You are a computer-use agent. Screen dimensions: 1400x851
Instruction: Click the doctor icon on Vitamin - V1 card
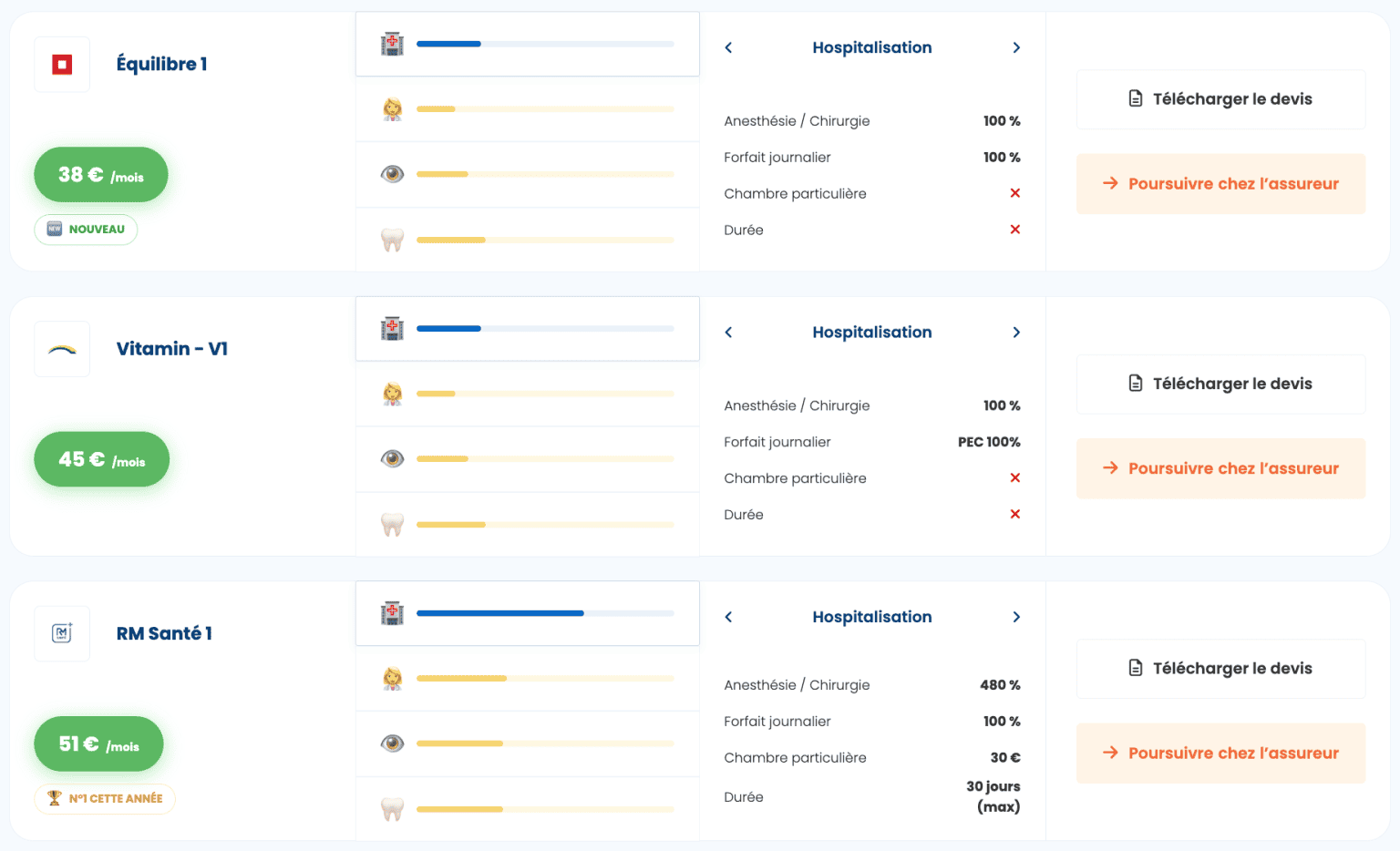(391, 394)
